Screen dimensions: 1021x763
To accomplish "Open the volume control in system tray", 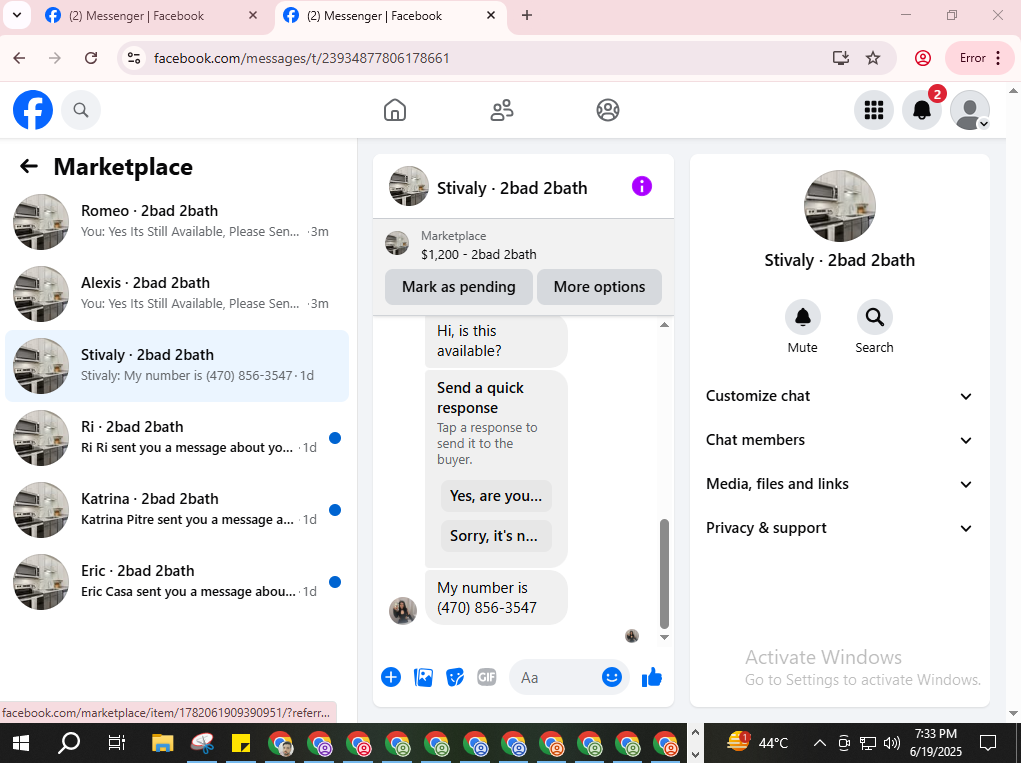I will [891, 743].
